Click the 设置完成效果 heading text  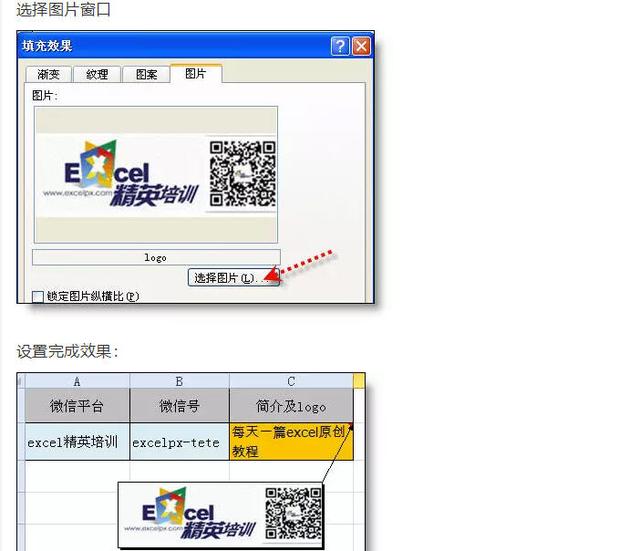pos(67,351)
